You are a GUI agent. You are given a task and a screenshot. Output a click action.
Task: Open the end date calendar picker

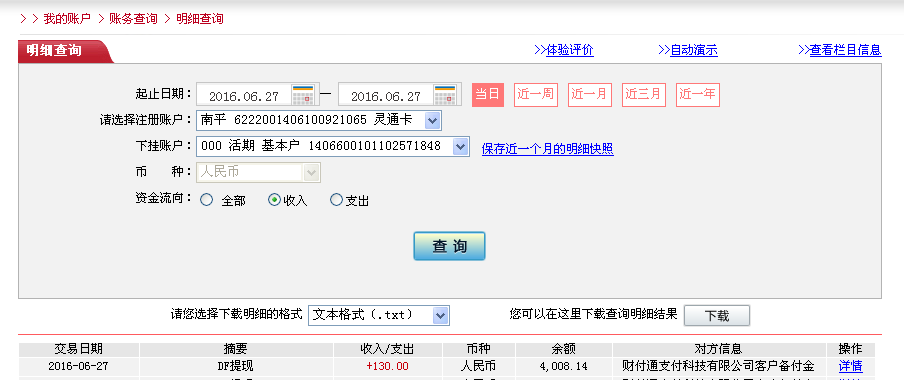pyautogui.click(x=445, y=95)
